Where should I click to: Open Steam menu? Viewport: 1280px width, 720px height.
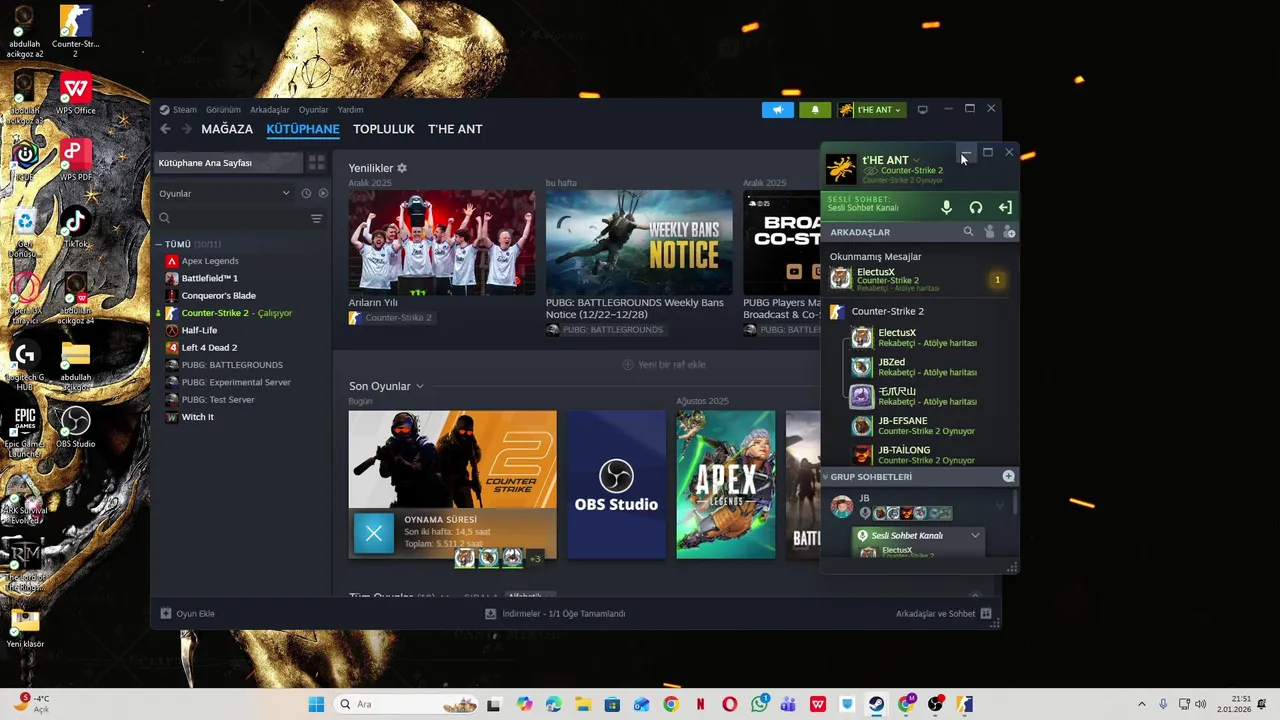(179, 110)
